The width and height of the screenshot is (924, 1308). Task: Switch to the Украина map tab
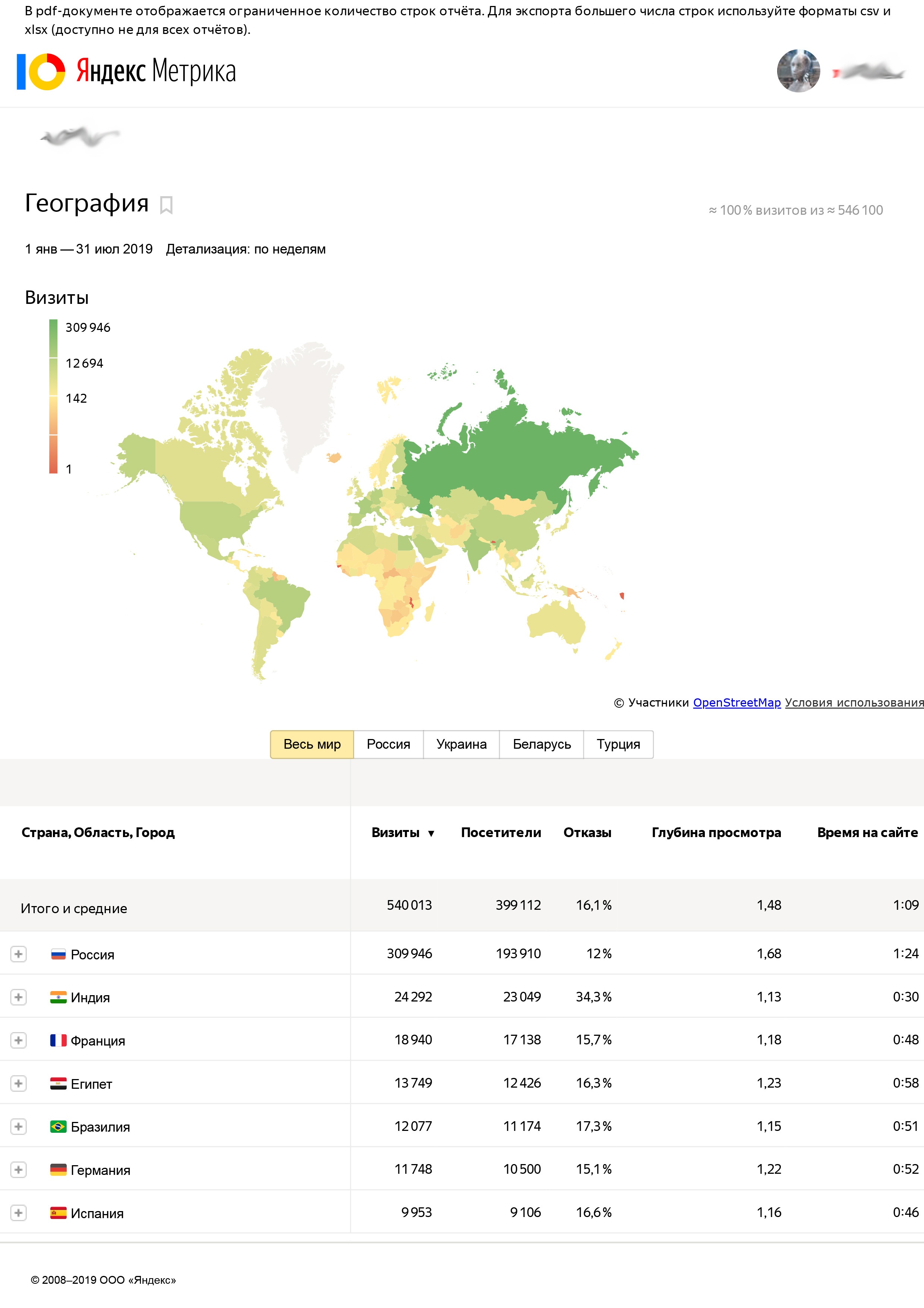[x=461, y=744]
